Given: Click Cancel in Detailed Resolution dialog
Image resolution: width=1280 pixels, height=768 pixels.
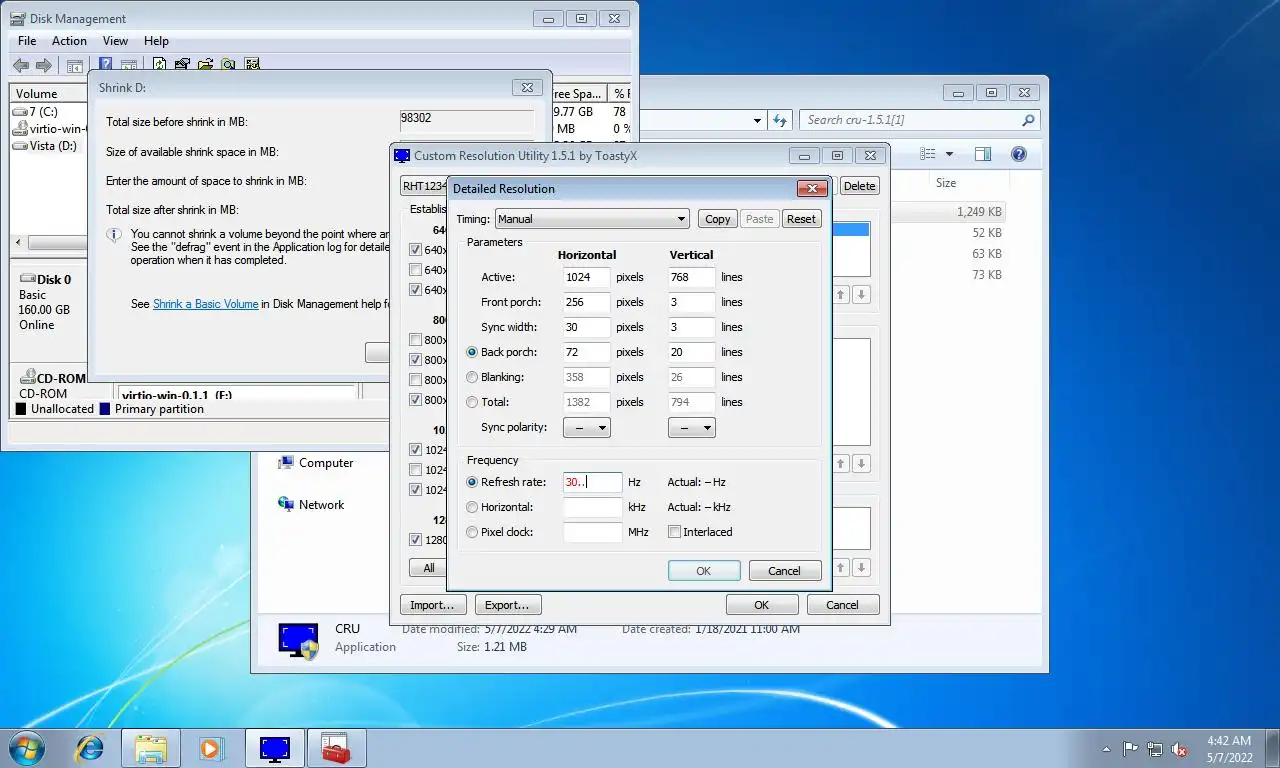Looking at the screenshot, I should (x=784, y=571).
